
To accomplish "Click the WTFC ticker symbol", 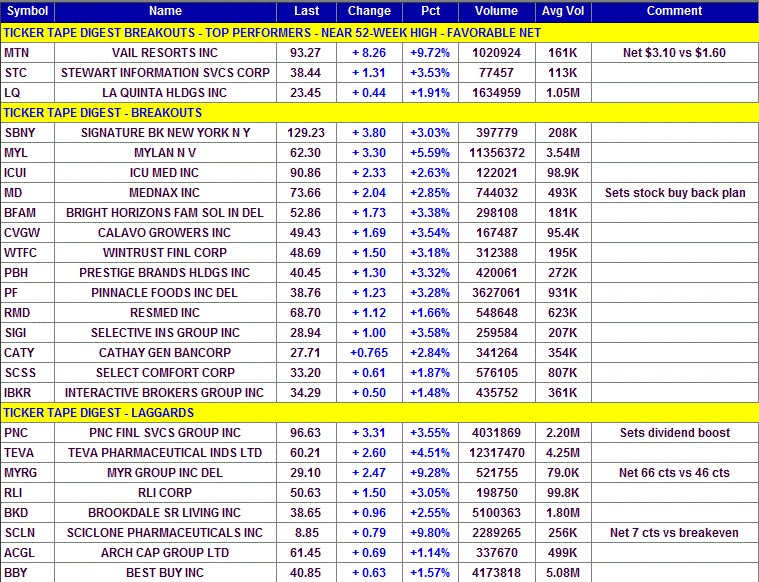I will [x=20, y=252].
